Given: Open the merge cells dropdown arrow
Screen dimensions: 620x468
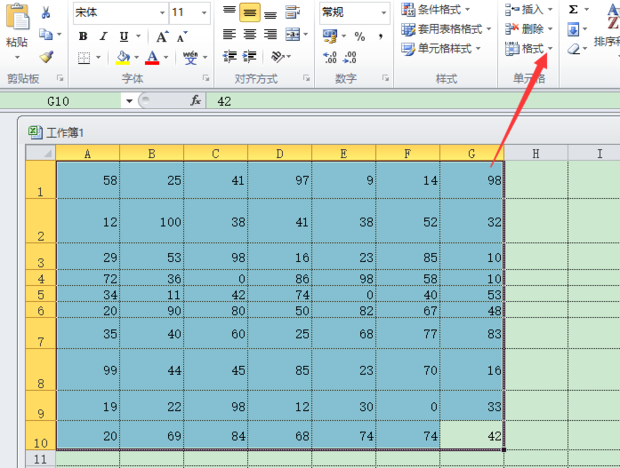Looking at the screenshot, I should click(306, 35).
